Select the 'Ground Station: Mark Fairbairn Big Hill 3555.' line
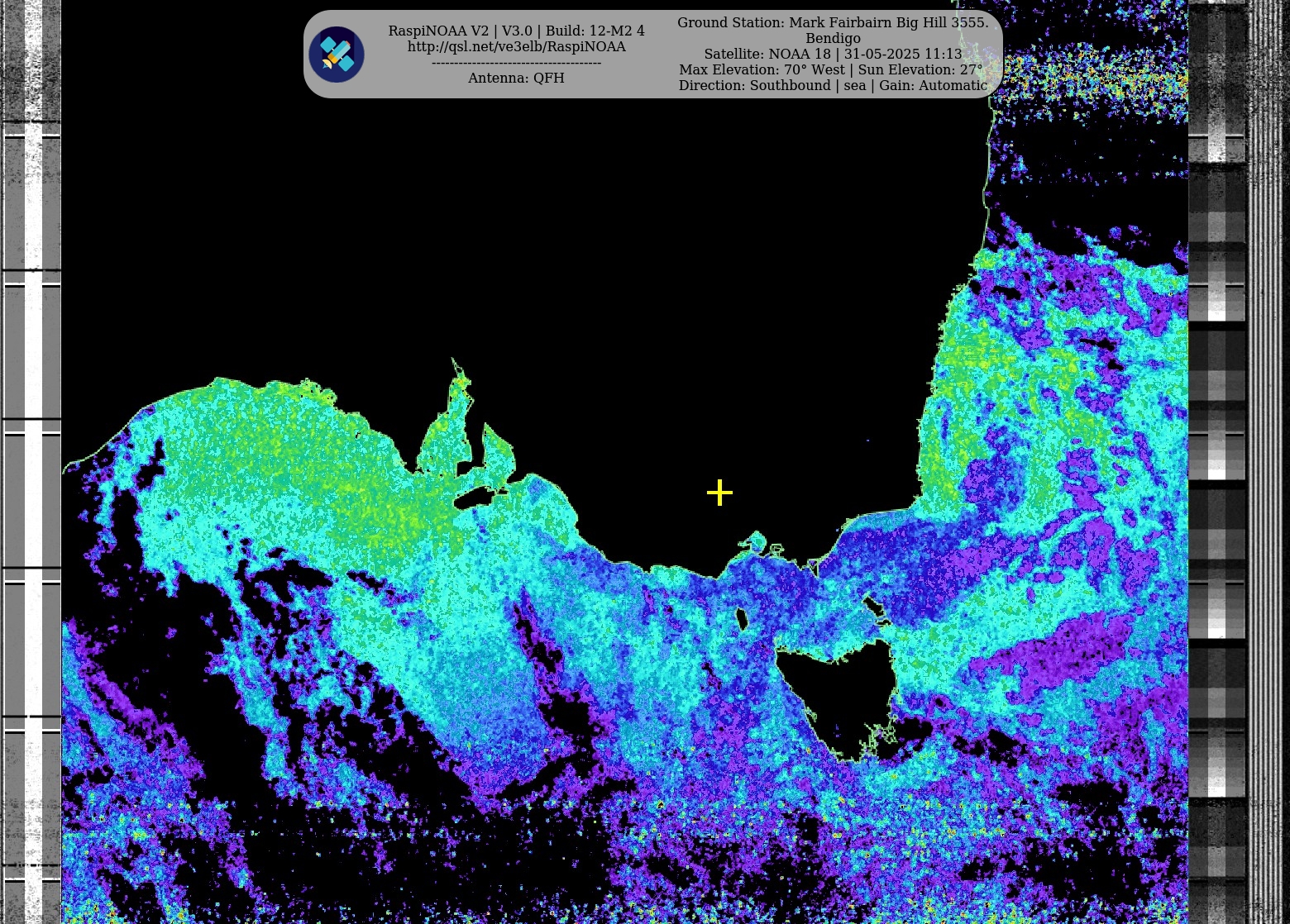This screenshot has height=924, width=1290. pyautogui.click(x=833, y=23)
